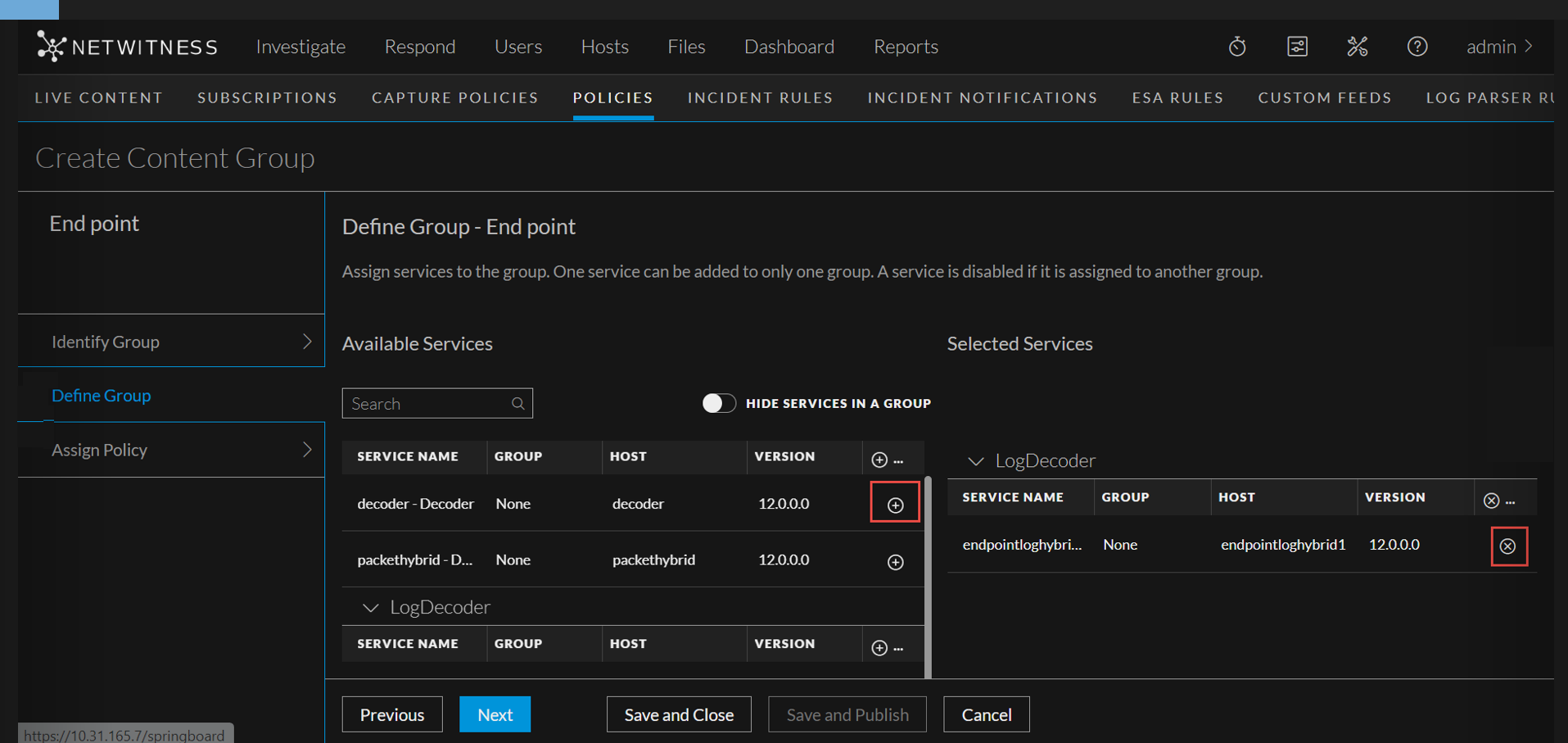Toggle Hide Services in a Group
1568x743 pixels.
click(719, 403)
